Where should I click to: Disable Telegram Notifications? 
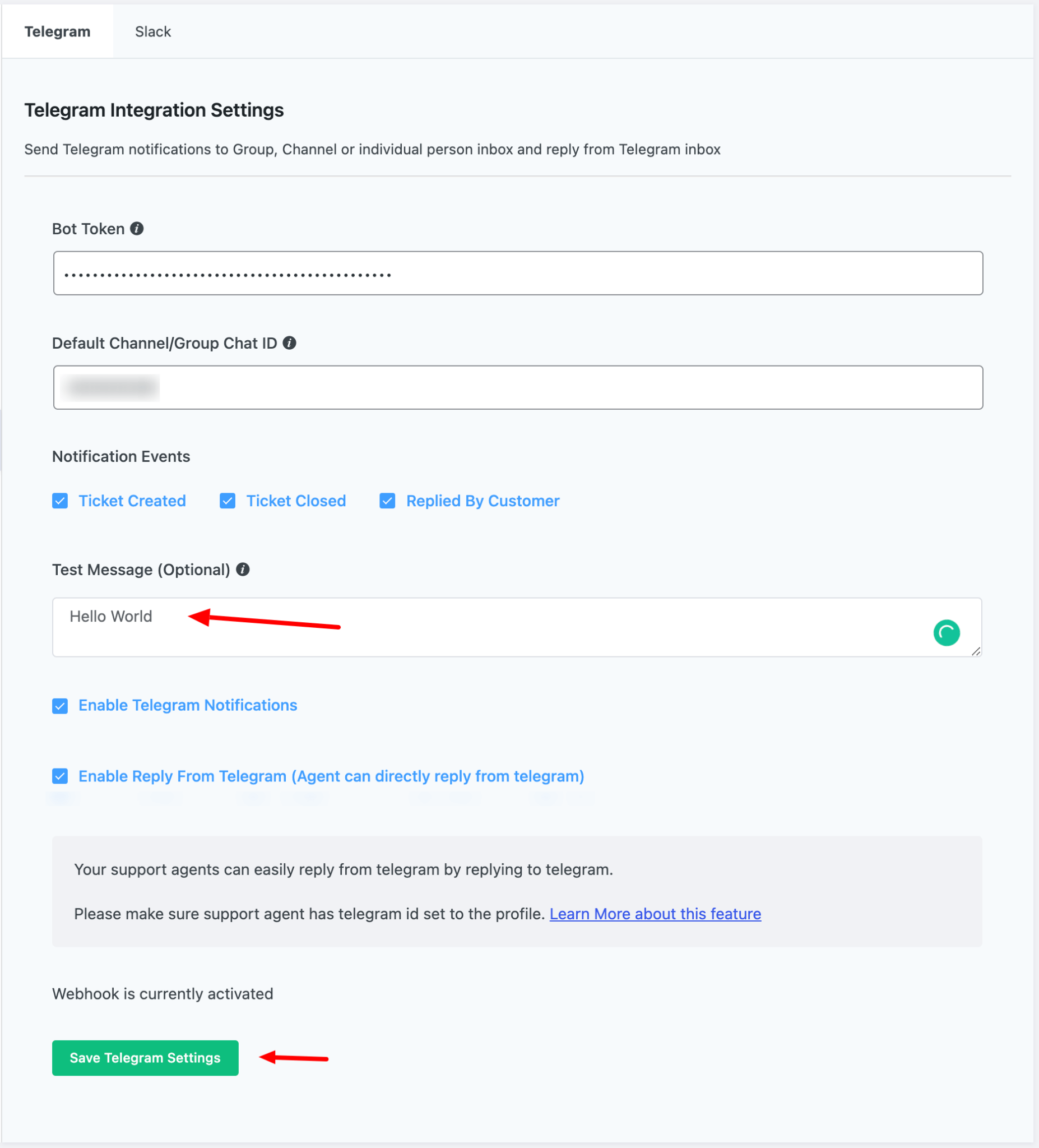60,706
